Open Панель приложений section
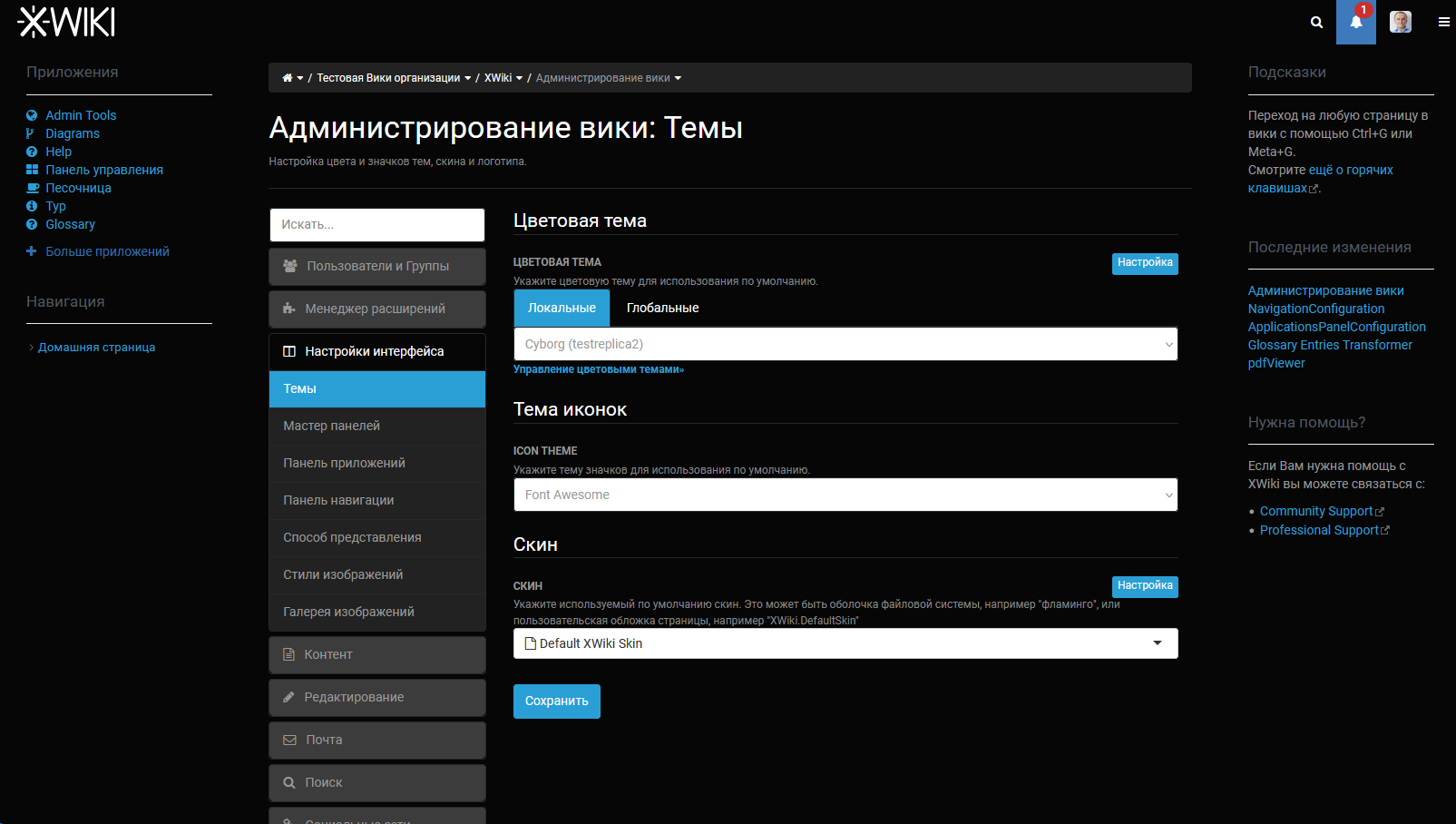 click(377, 464)
